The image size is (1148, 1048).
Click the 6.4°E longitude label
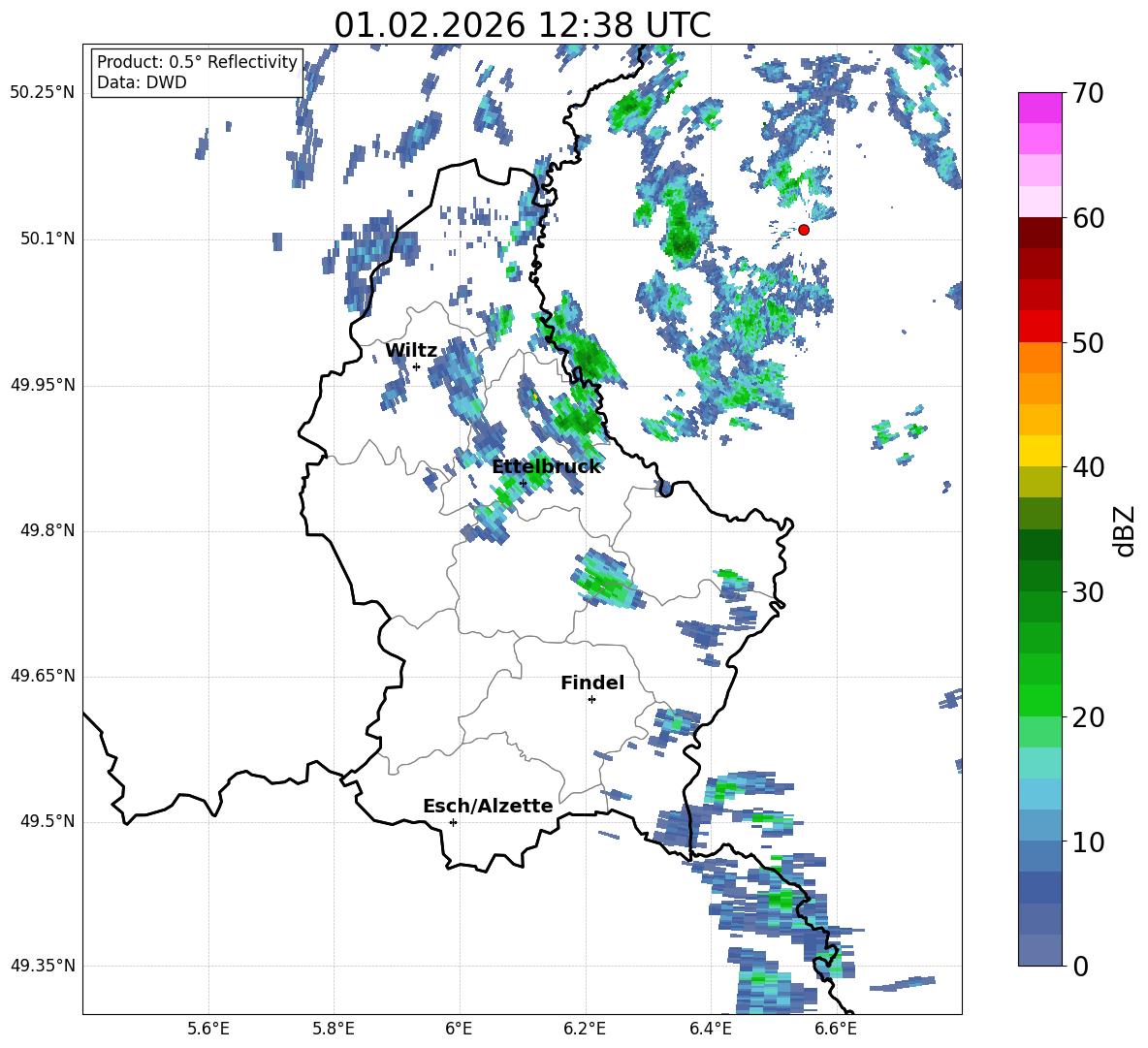(710, 1029)
